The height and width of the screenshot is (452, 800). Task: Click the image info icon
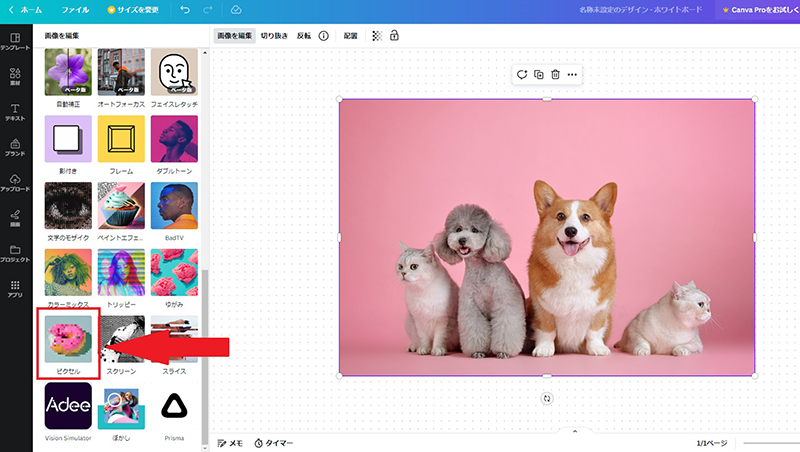pos(323,36)
